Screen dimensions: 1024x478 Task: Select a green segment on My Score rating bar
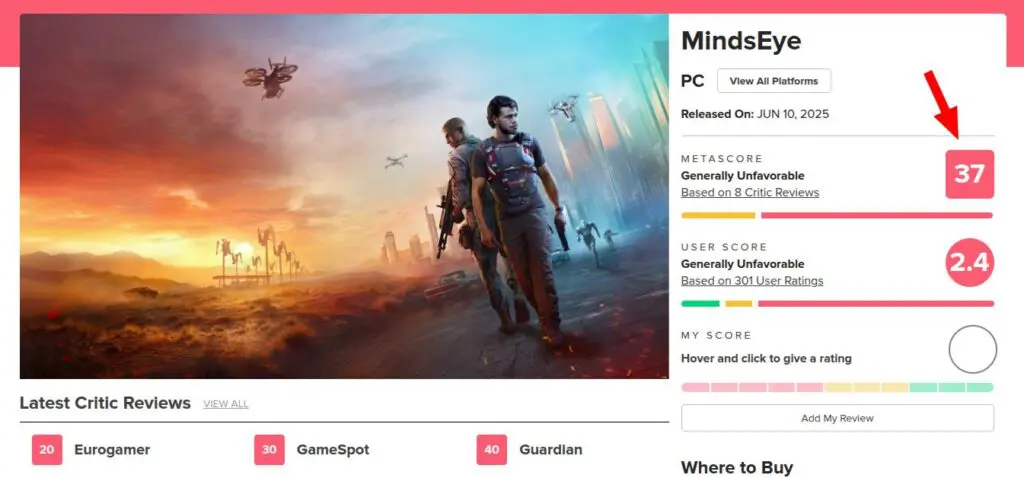(952, 387)
